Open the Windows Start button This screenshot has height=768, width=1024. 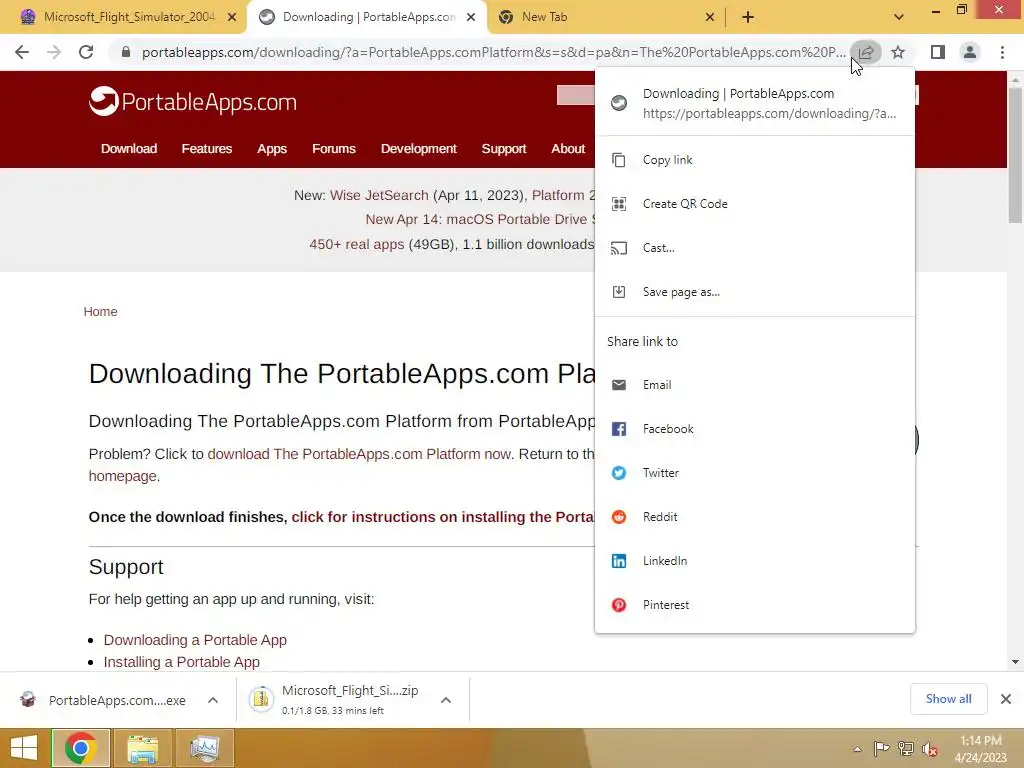click(24, 748)
